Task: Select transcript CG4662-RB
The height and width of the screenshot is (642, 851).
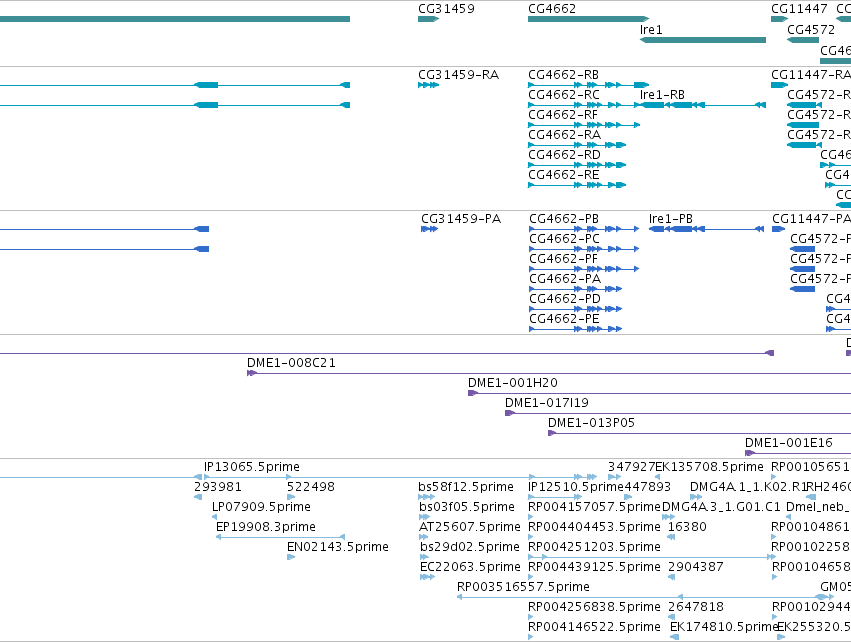Action: pyautogui.click(x=563, y=75)
